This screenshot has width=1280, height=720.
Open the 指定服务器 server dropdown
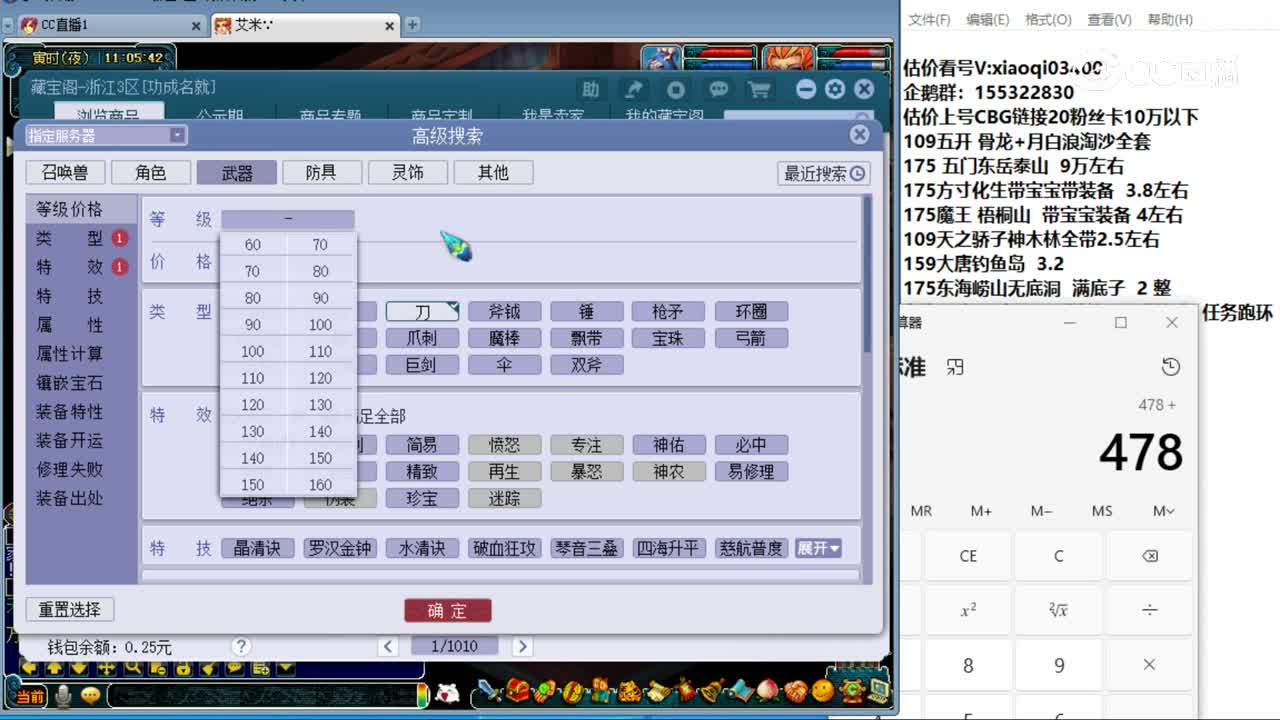click(178, 134)
